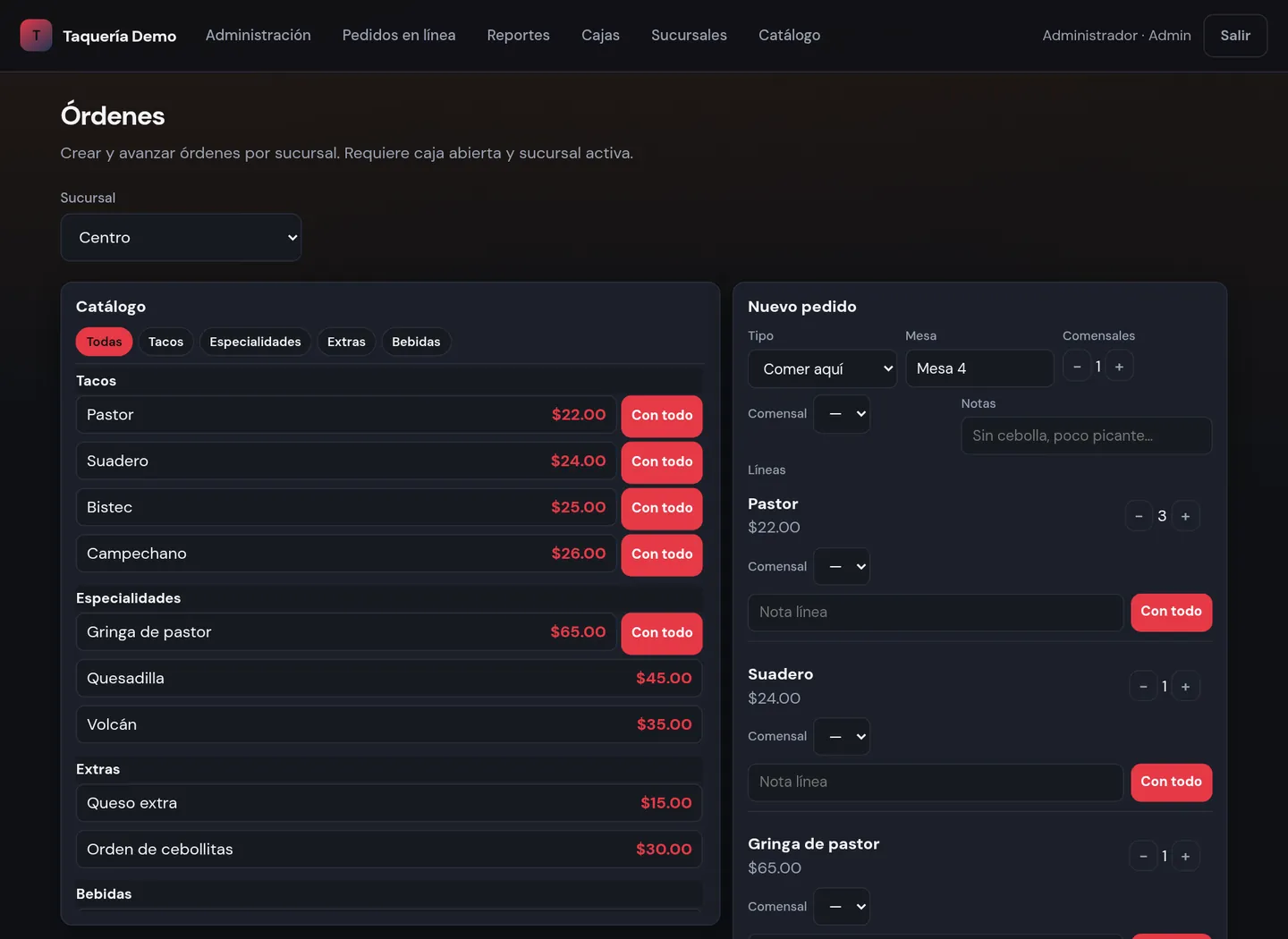Click Nota línea field for Suadero line
Image resolution: width=1288 pixels, height=939 pixels.
(x=936, y=782)
